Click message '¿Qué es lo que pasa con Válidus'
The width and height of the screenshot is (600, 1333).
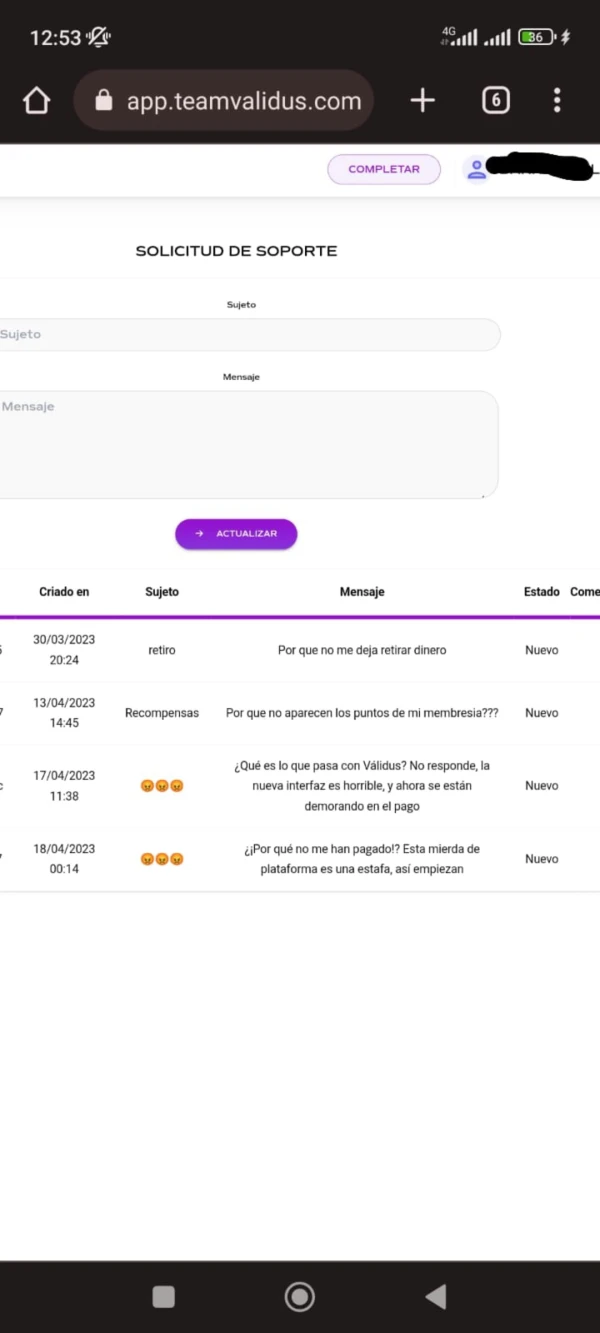(x=362, y=786)
